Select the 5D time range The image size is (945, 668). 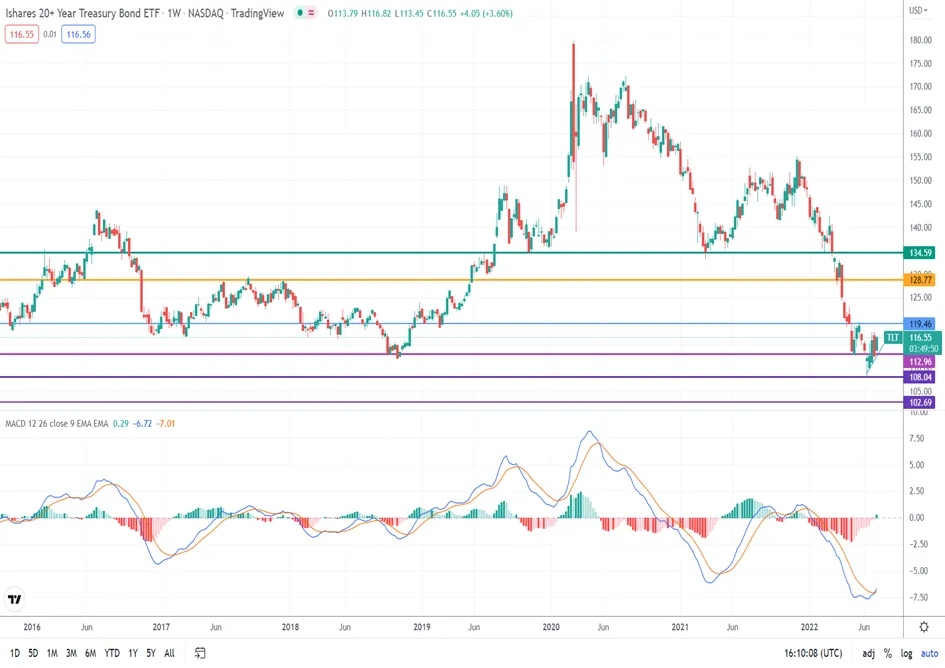tap(33, 653)
